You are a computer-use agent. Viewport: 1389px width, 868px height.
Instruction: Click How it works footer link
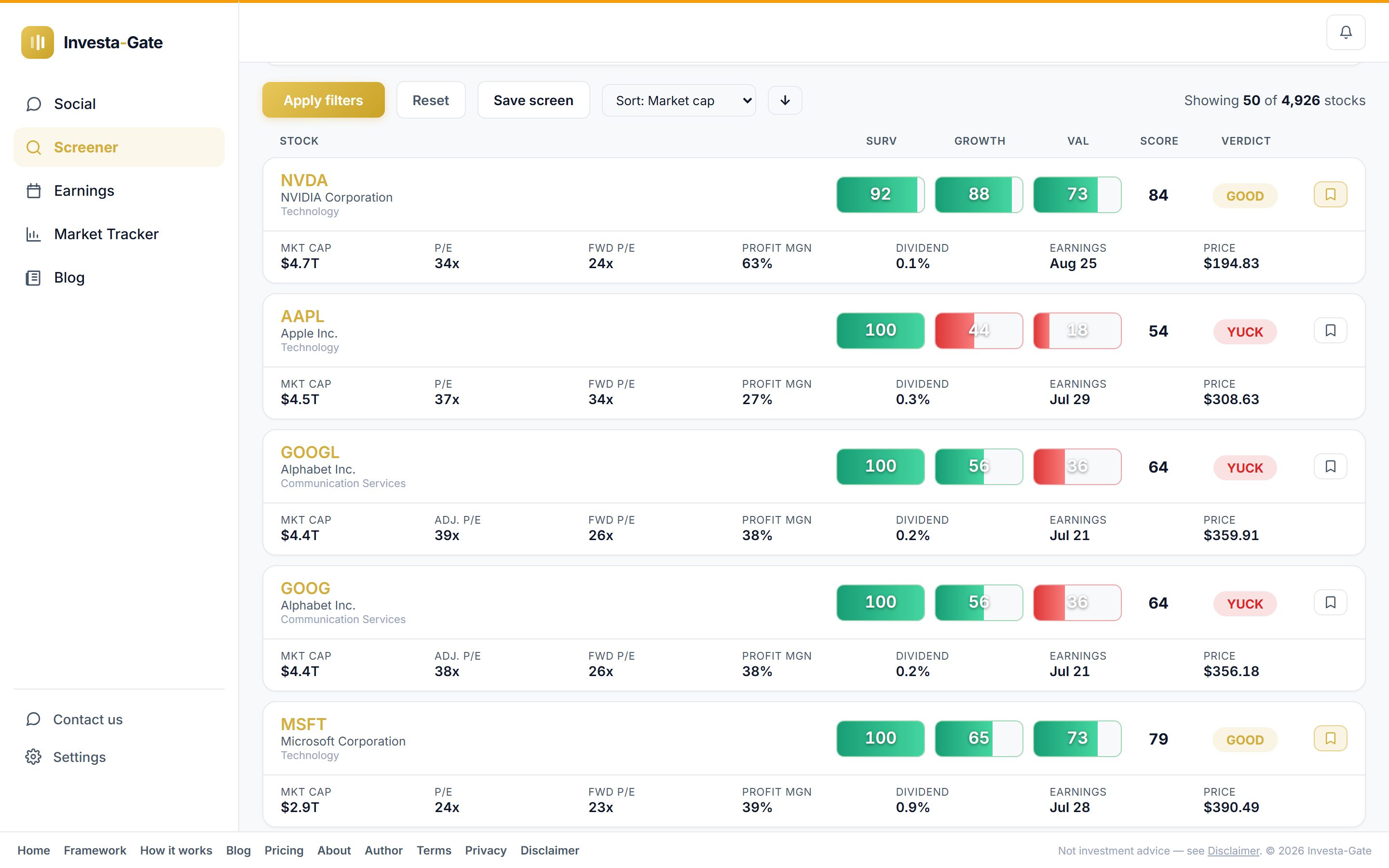[x=176, y=850]
